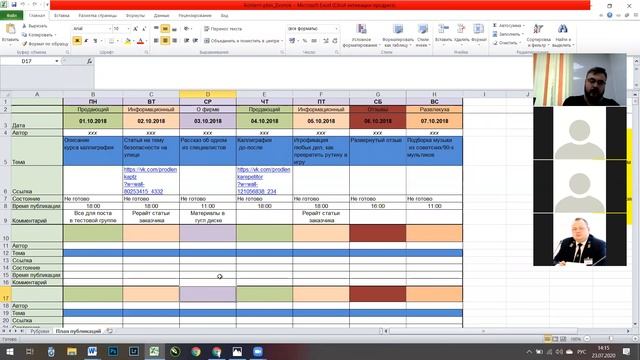Open the fill color dropdown arrow
640x360 pixels.
coord(133,41)
